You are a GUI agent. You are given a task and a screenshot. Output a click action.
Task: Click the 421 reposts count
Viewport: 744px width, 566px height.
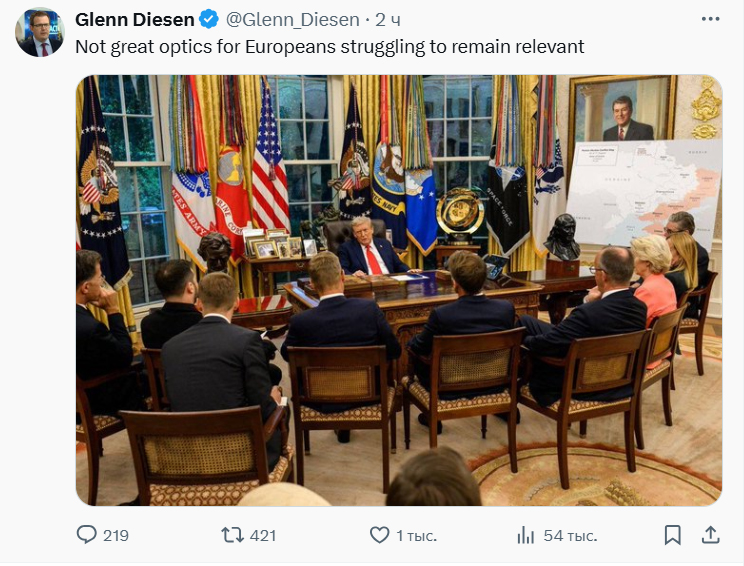263,536
